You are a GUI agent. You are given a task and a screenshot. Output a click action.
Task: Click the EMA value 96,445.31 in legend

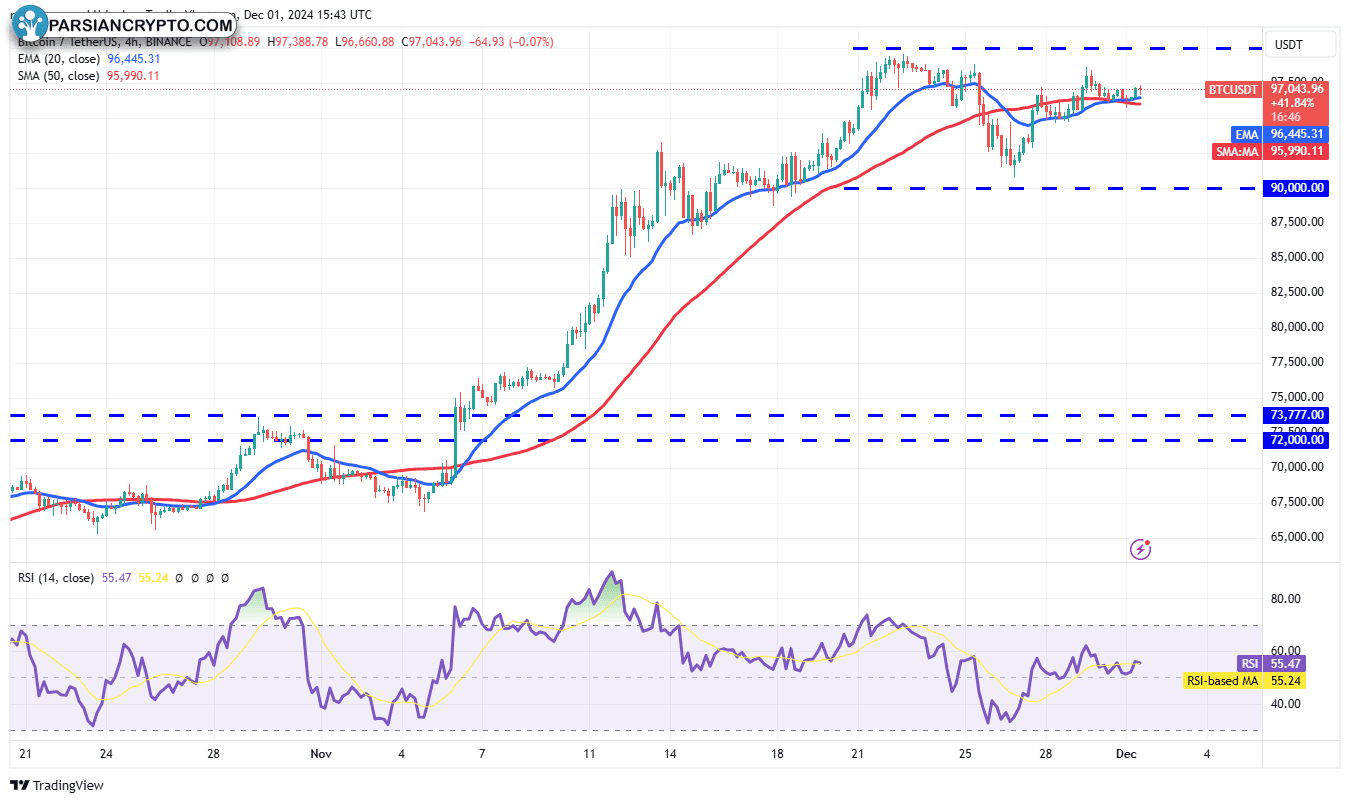[134, 59]
